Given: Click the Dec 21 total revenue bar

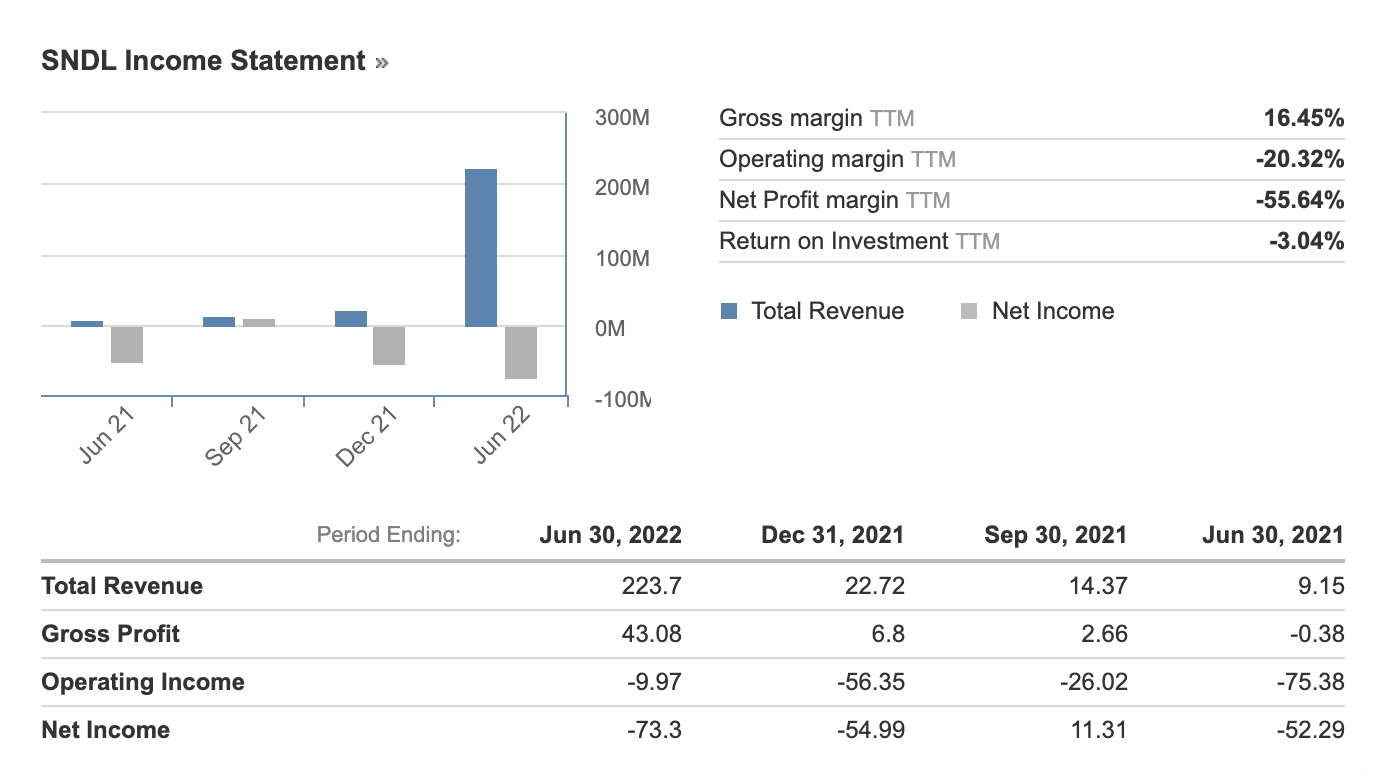Looking at the screenshot, I should [351, 319].
